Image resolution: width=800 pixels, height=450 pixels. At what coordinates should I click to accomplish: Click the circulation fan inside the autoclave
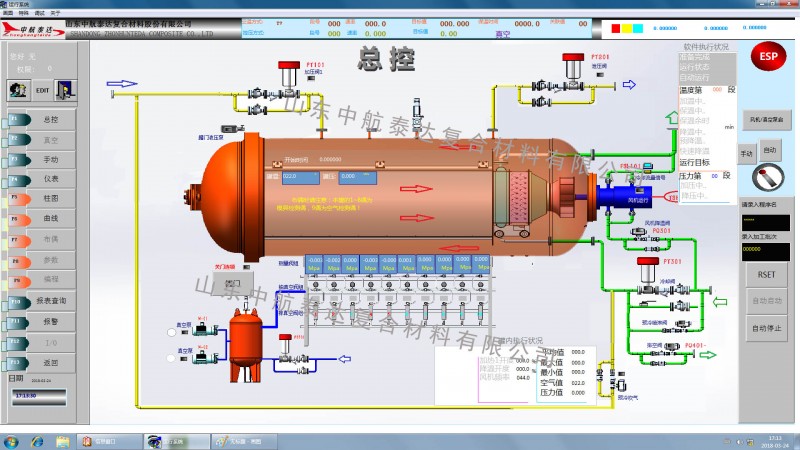[x=566, y=197]
